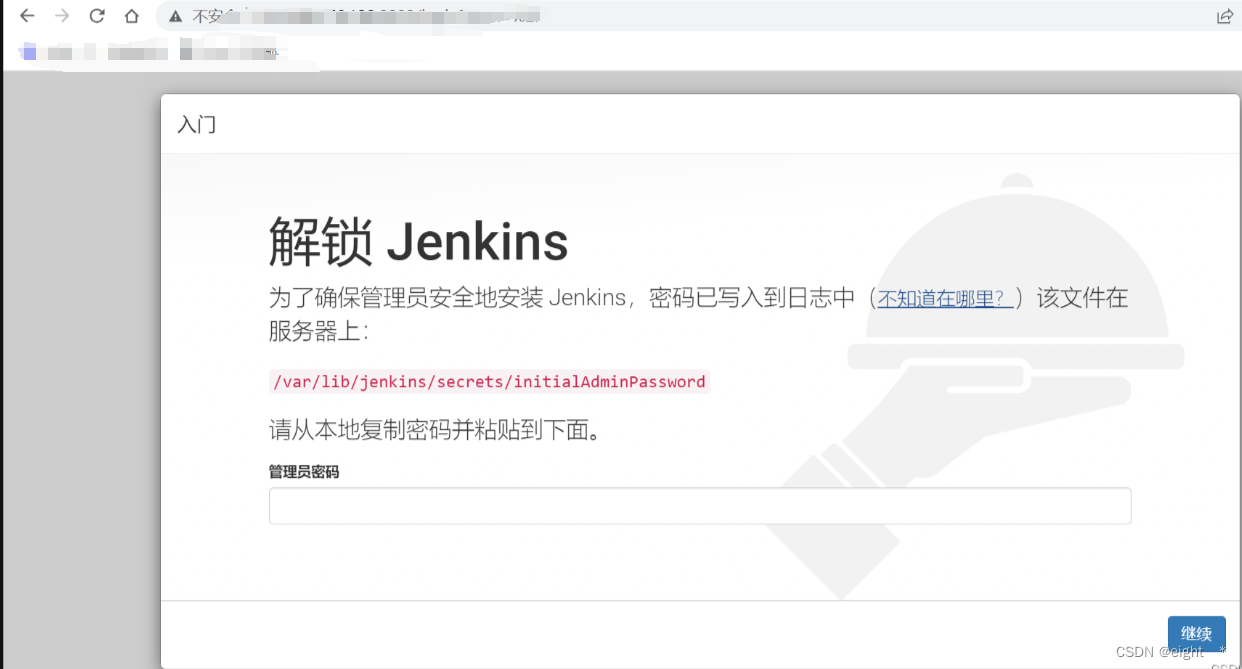Image resolution: width=1242 pixels, height=669 pixels.
Task: Focus the 管理员密码 input field
Action: (x=700, y=506)
